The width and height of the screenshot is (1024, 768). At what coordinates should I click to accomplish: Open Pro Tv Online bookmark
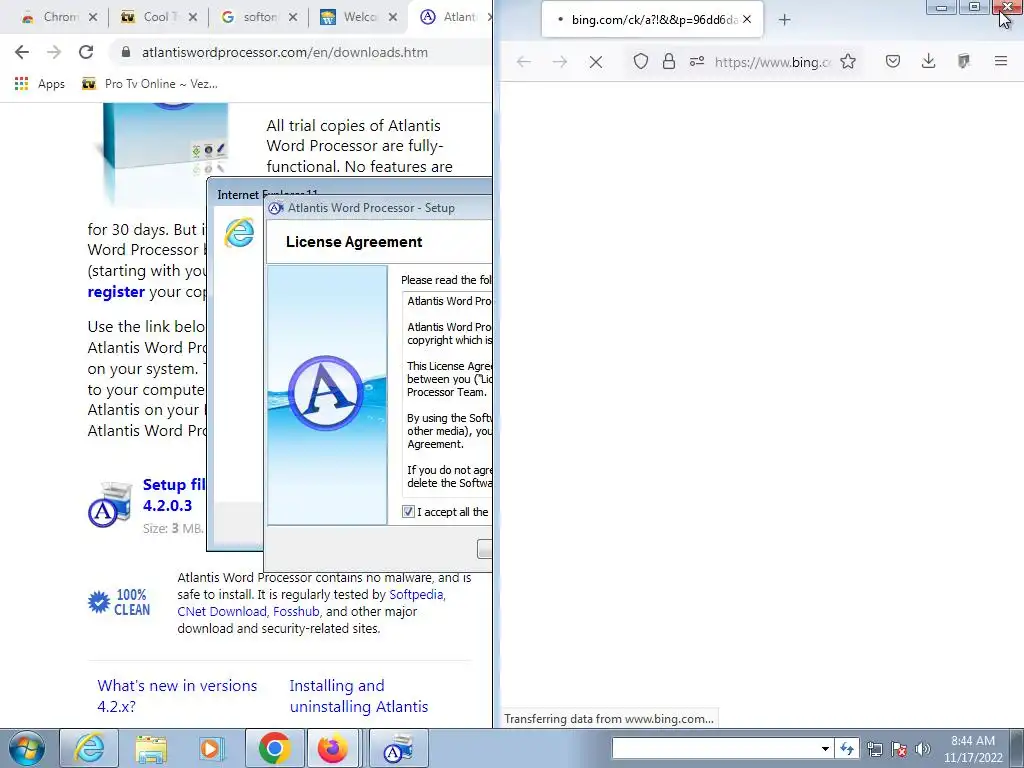150,84
